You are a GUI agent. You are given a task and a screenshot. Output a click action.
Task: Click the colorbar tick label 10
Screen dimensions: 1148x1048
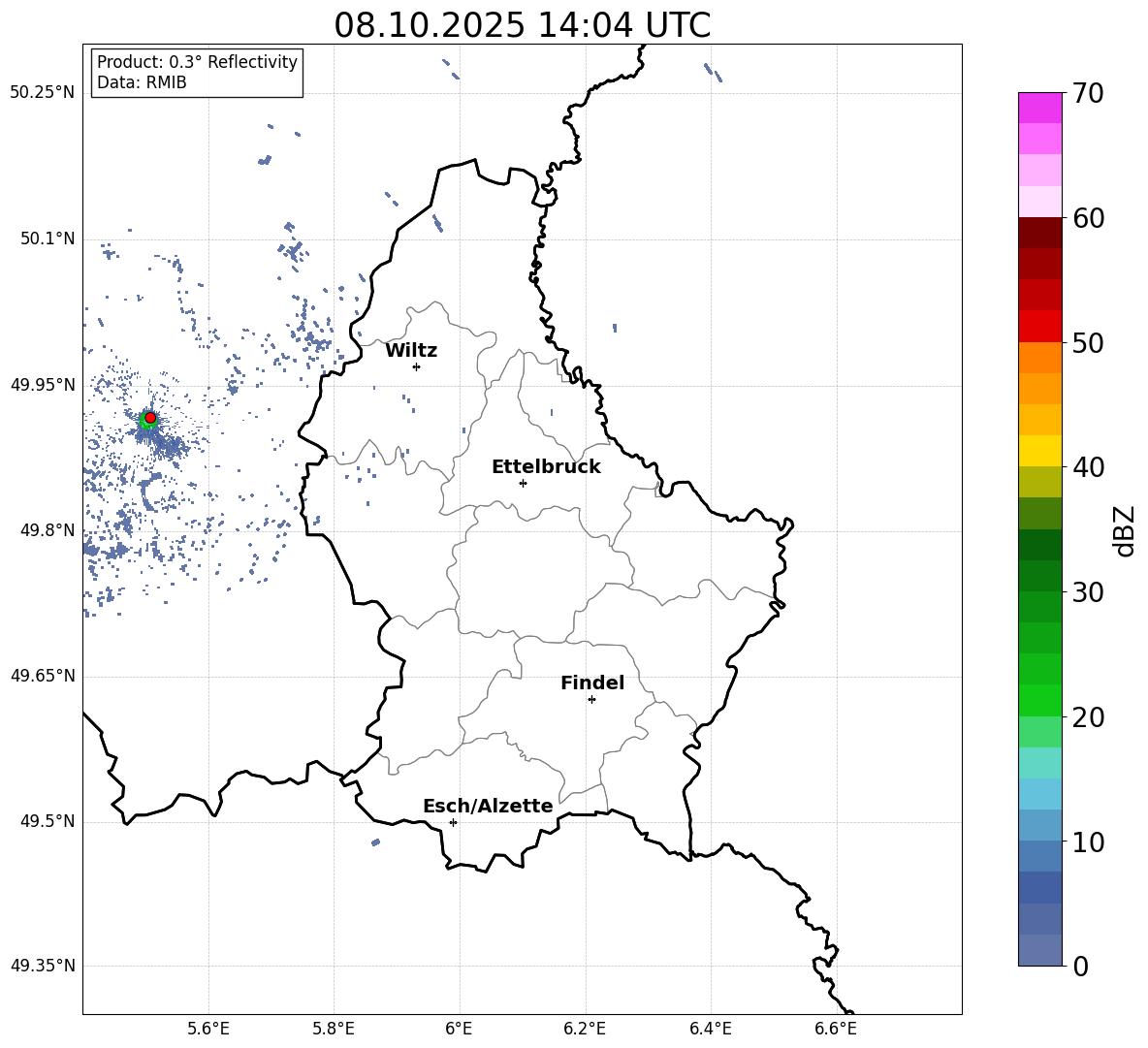coord(1089,842)
